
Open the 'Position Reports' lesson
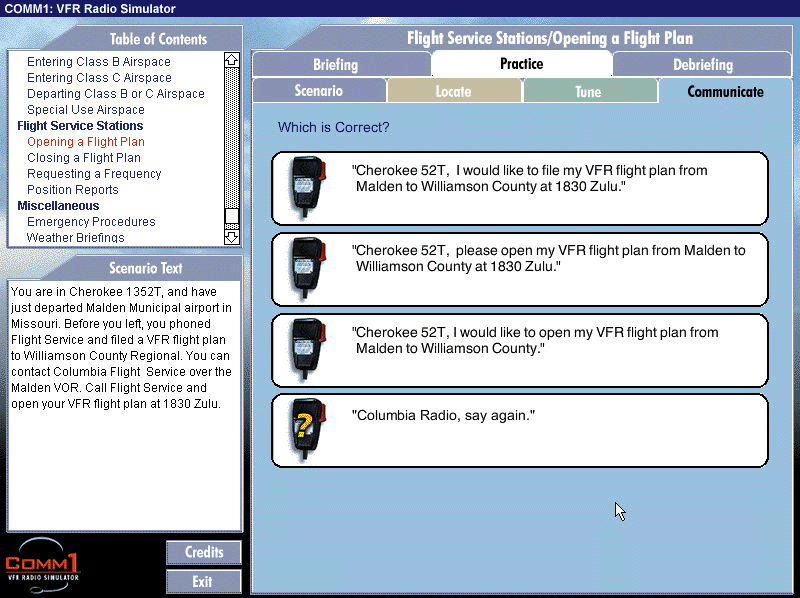tap(73, 190)
